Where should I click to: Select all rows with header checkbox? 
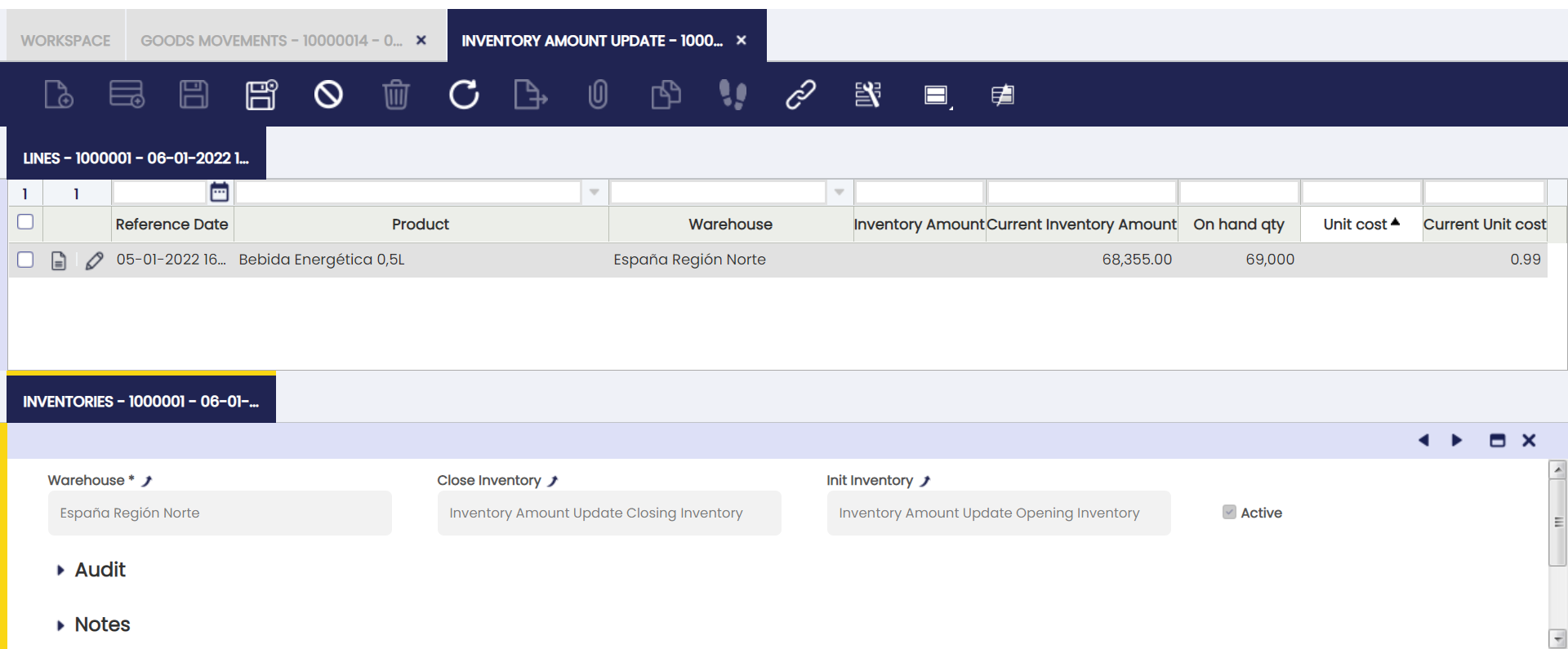[25, 221]
